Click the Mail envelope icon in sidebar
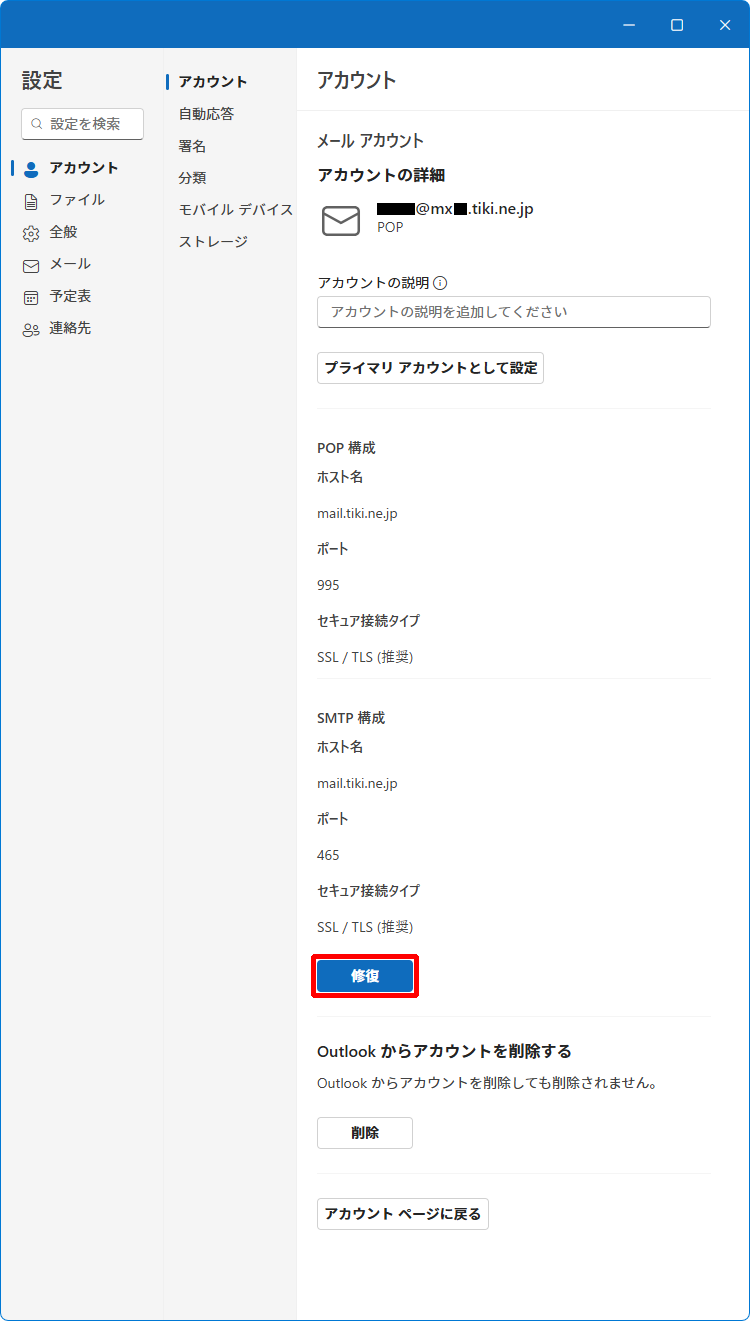The height and width of the screenshot is (1321, 750). [x=31, y=265]
